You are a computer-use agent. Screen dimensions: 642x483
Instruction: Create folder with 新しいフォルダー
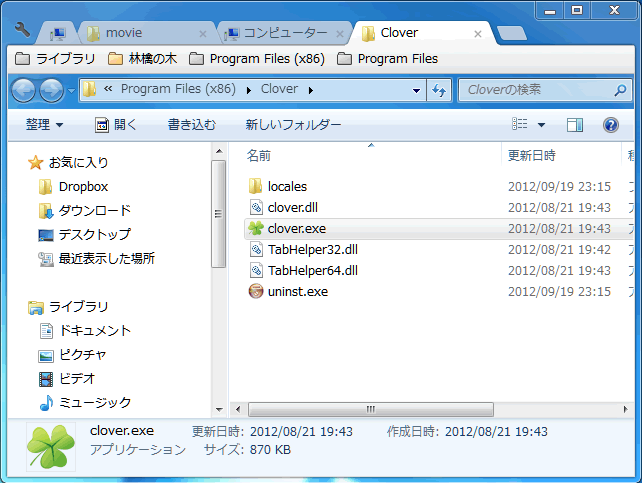pyautogui.click(x=293, y=124)
